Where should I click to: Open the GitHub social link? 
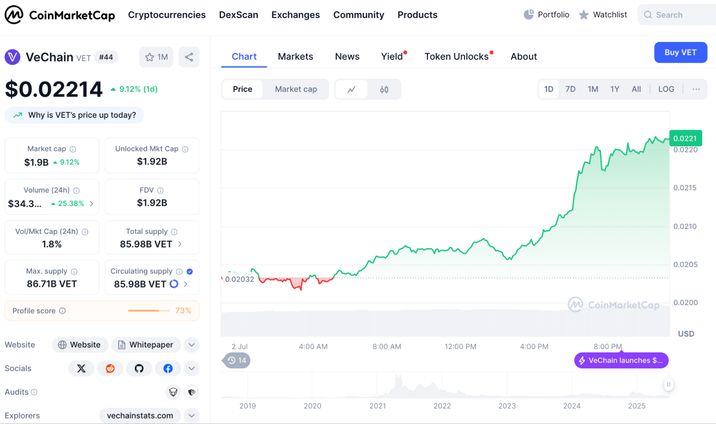(139, 368)
